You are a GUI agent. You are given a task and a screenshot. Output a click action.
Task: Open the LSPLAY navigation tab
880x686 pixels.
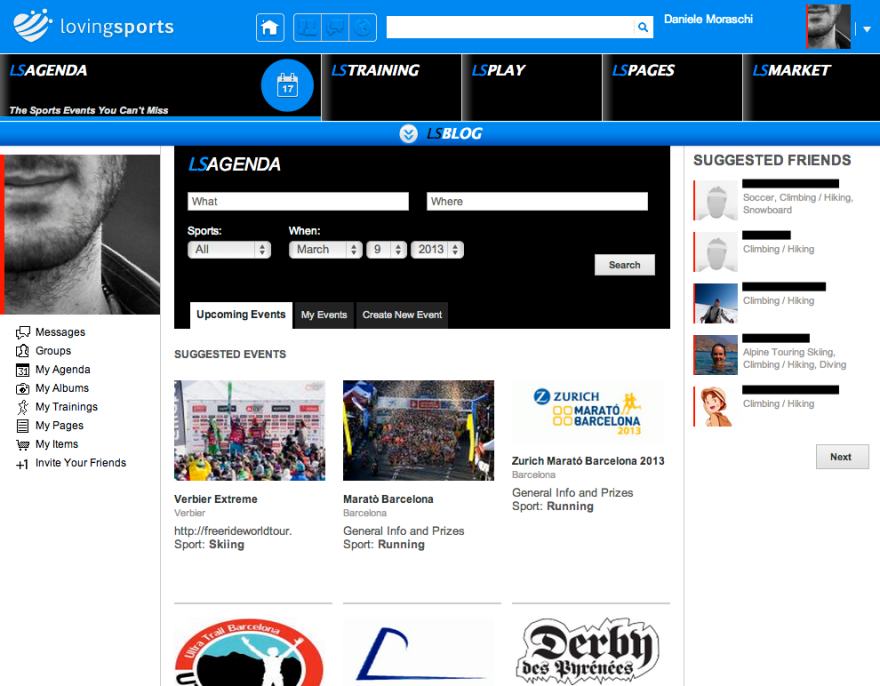[531, 88]
